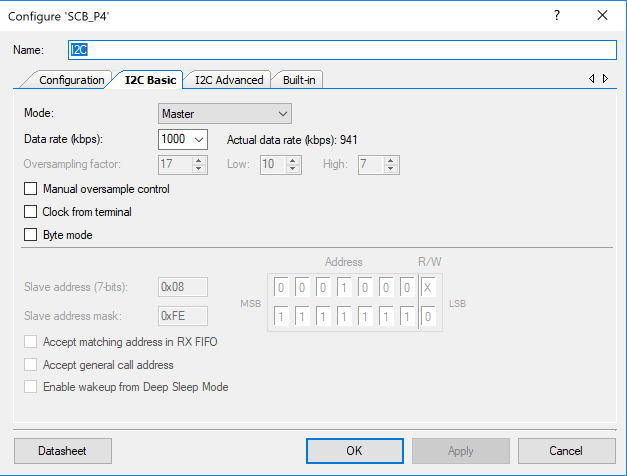Select the Built-in tab

point(299,80)
